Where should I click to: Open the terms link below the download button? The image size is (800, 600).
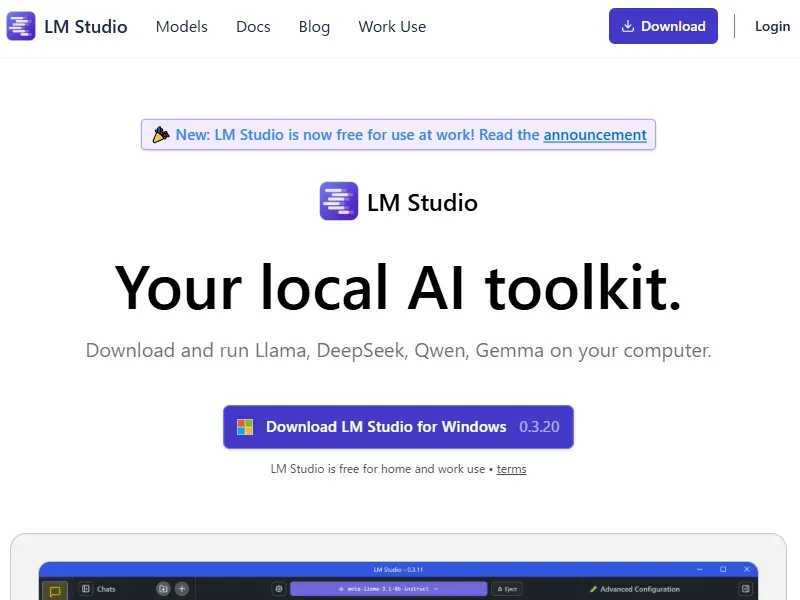(511, 468)
